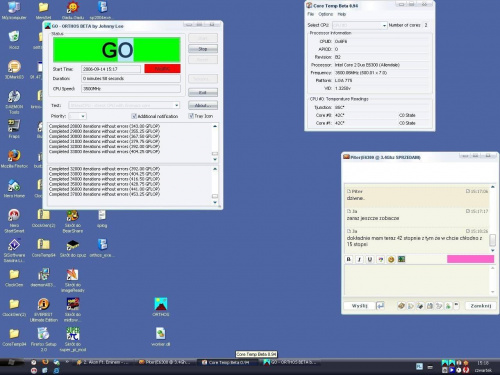Toggle italic formatting in the chat window
Screen dimensions: 500x375
click(359, 259)
